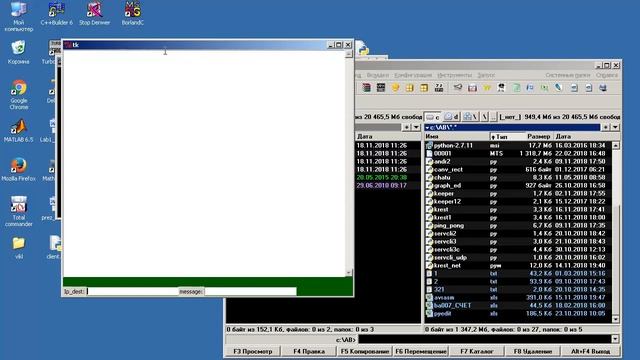640x360 pixels.
Task: Click the Alt+F4 Выход button
Action: click(x=590, y=351)
